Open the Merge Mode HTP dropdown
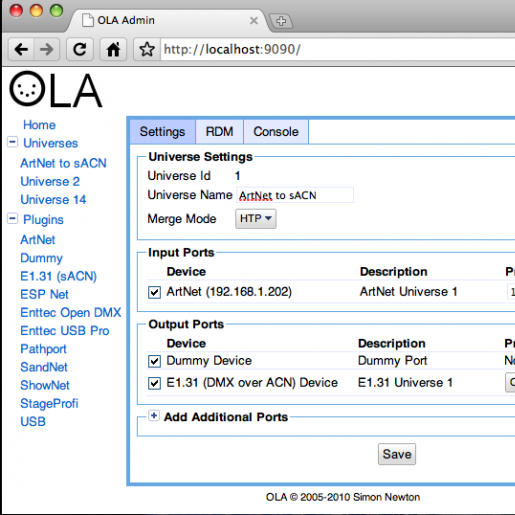This screenshot has width=515, height=515. (x=256, y=219)
